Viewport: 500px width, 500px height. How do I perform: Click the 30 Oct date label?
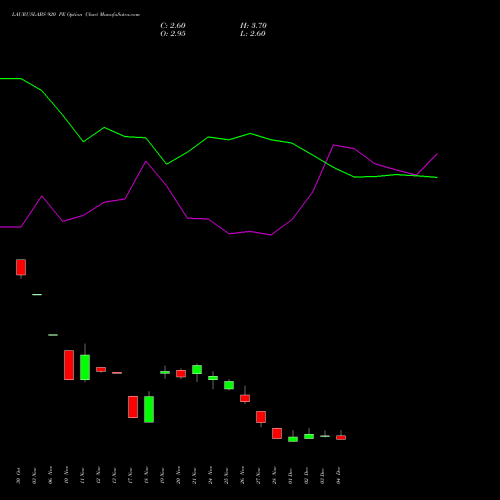18,476
